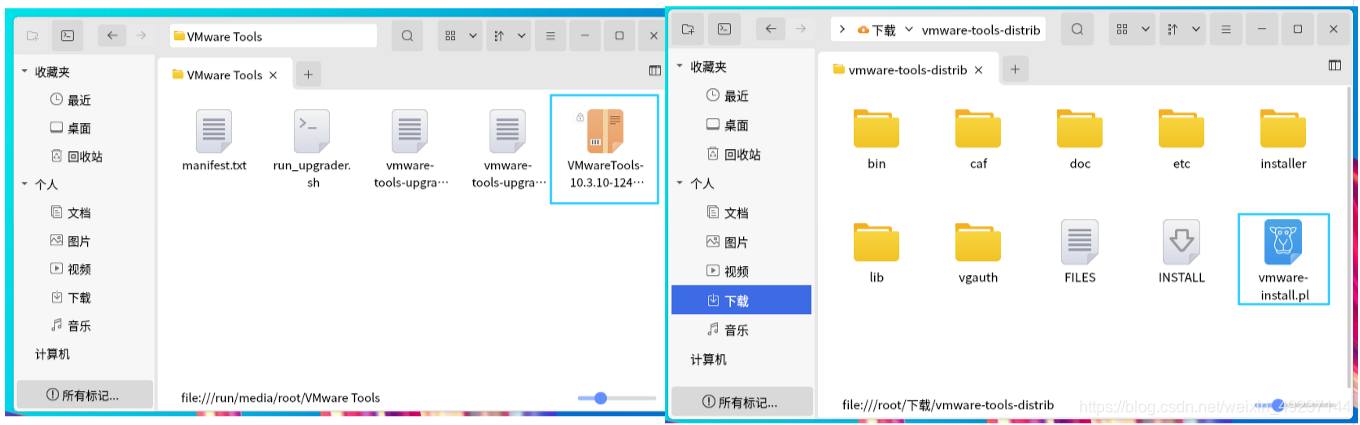Click 下载 breadcrumb in right window
1360x425 pixels.
[x=876, y=30]
